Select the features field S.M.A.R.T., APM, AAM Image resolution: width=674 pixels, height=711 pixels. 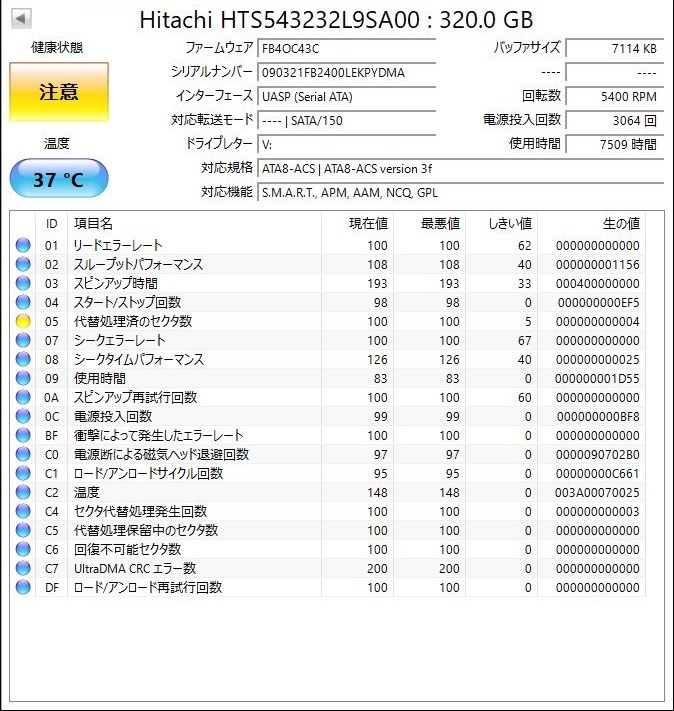(460, 193)
